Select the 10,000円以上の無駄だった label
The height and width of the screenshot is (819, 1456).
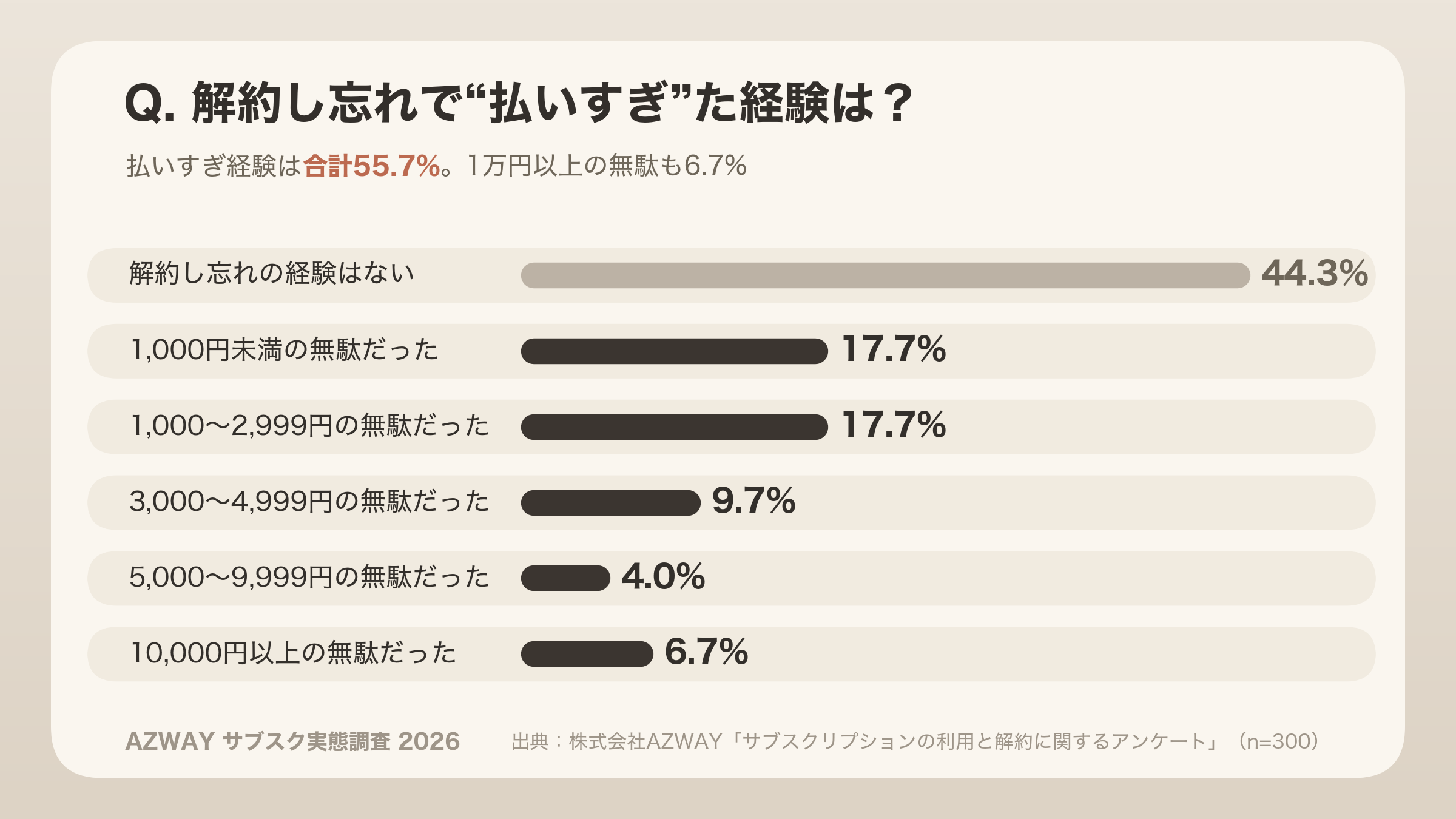pos(293,653)
